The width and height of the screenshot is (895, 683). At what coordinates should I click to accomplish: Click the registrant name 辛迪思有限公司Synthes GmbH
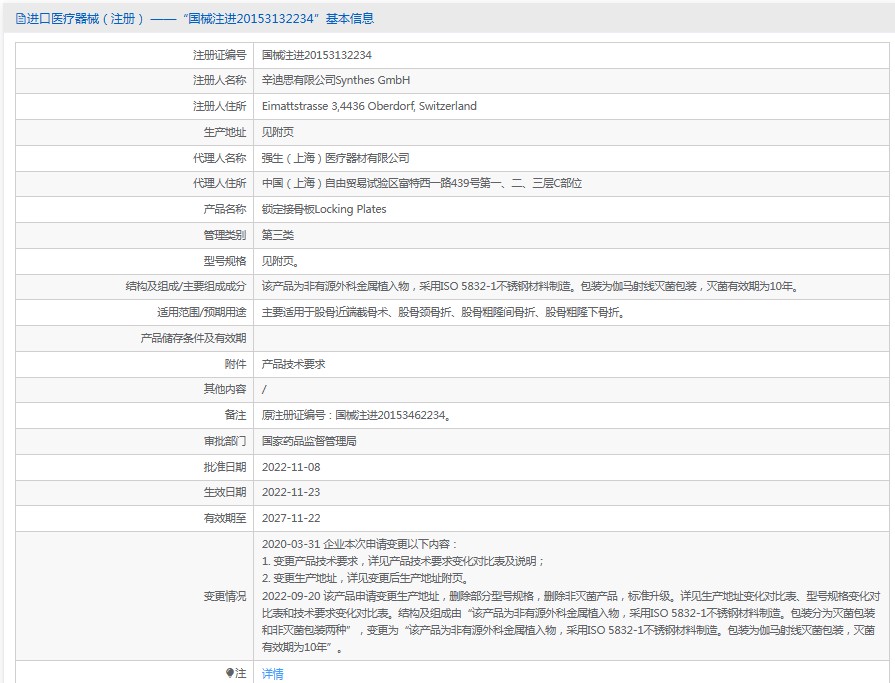(x=336, y=80)
